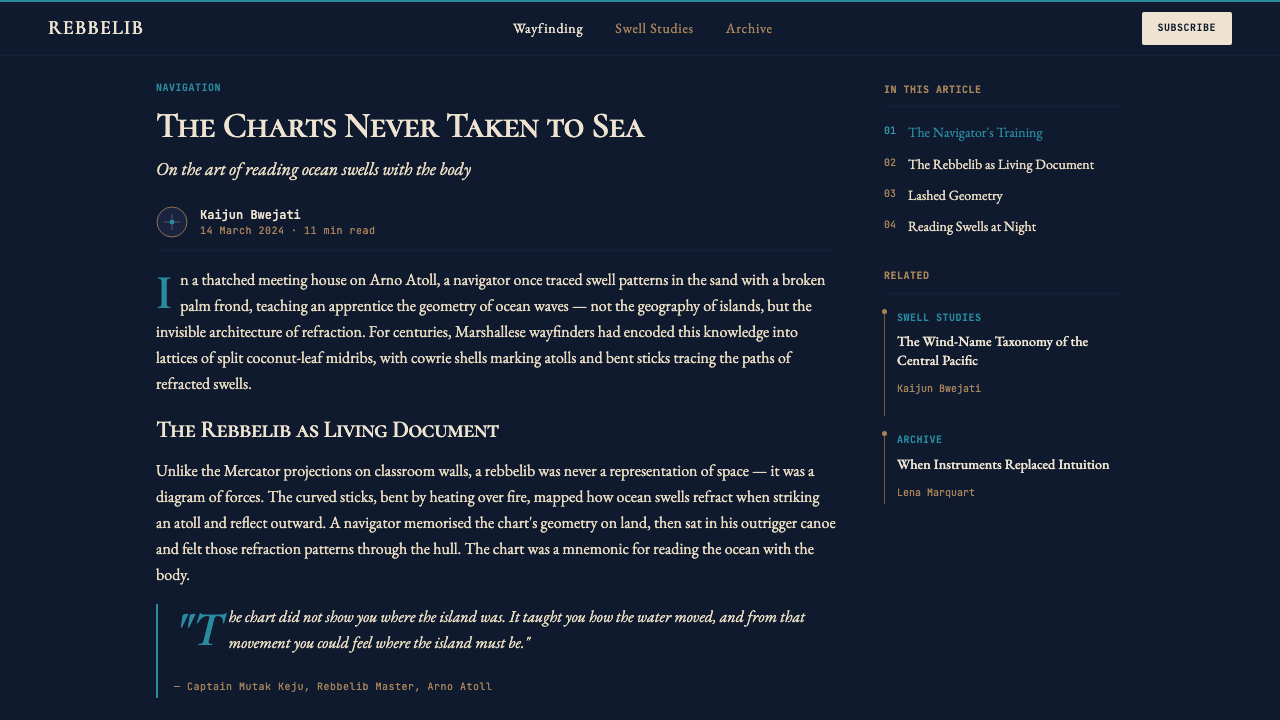This screenshot has width=1280, height=720.
Task: Click the SWELL STUDIES related tag
Action: [x=939, y=318]
